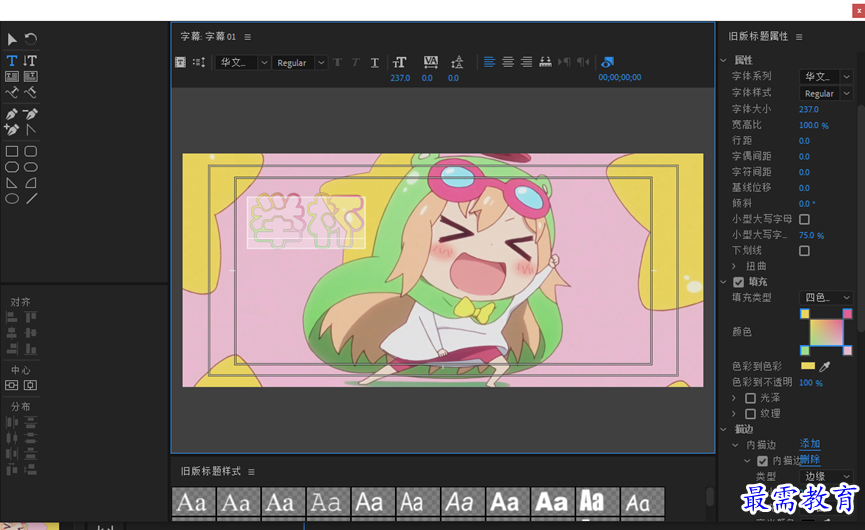Open Legacy Title Properties panel menu
Screen dimensions: 865x530
tap(799, 37)
